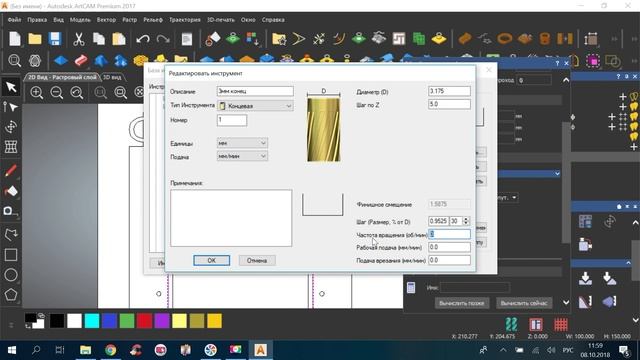Click the red calculator toolpath icon at bottom right
640x360 pixels.
tap(536, 324)
